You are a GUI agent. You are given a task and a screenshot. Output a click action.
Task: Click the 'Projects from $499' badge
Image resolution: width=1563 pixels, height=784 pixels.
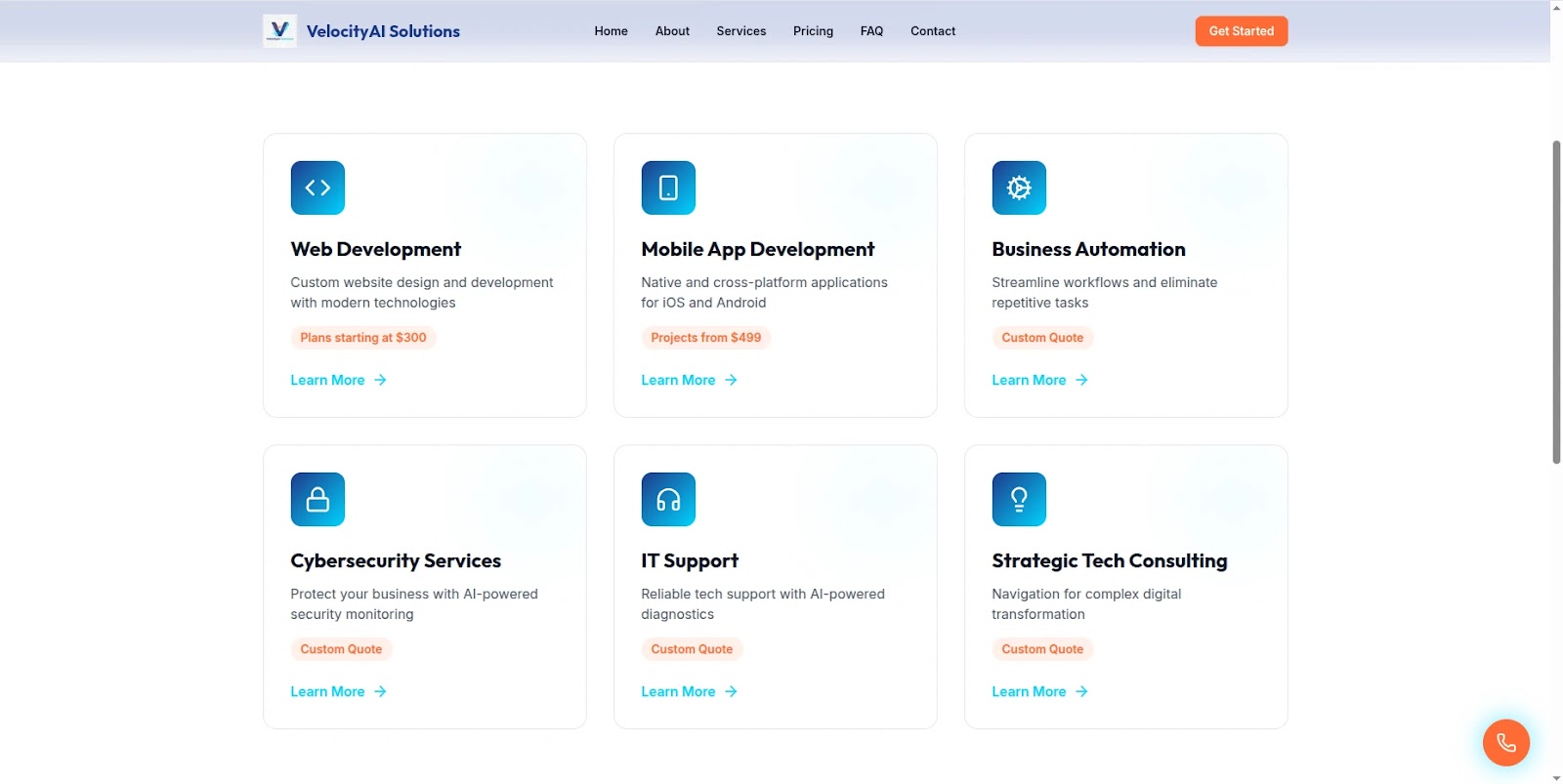tap(706, 338)
